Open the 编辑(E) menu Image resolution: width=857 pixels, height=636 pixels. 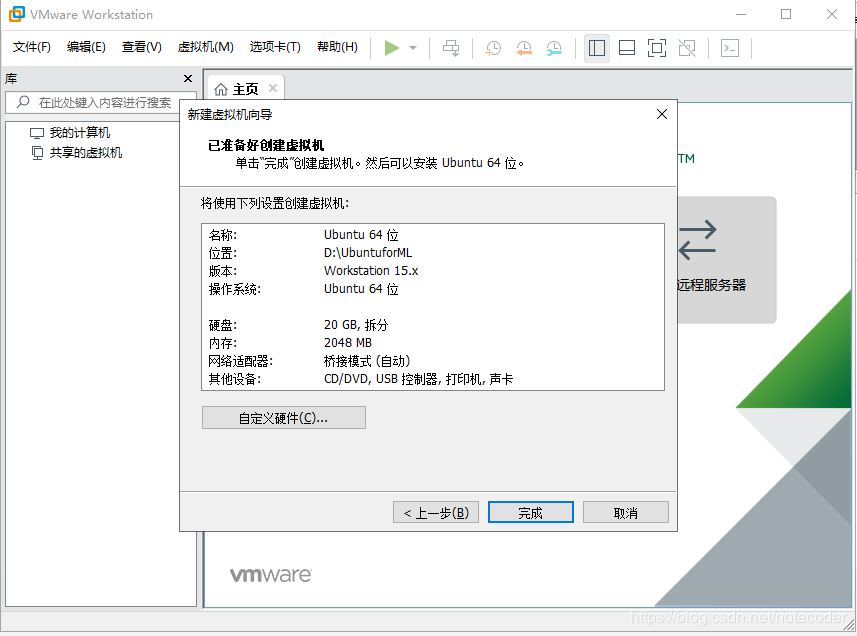tap(86, 47)
